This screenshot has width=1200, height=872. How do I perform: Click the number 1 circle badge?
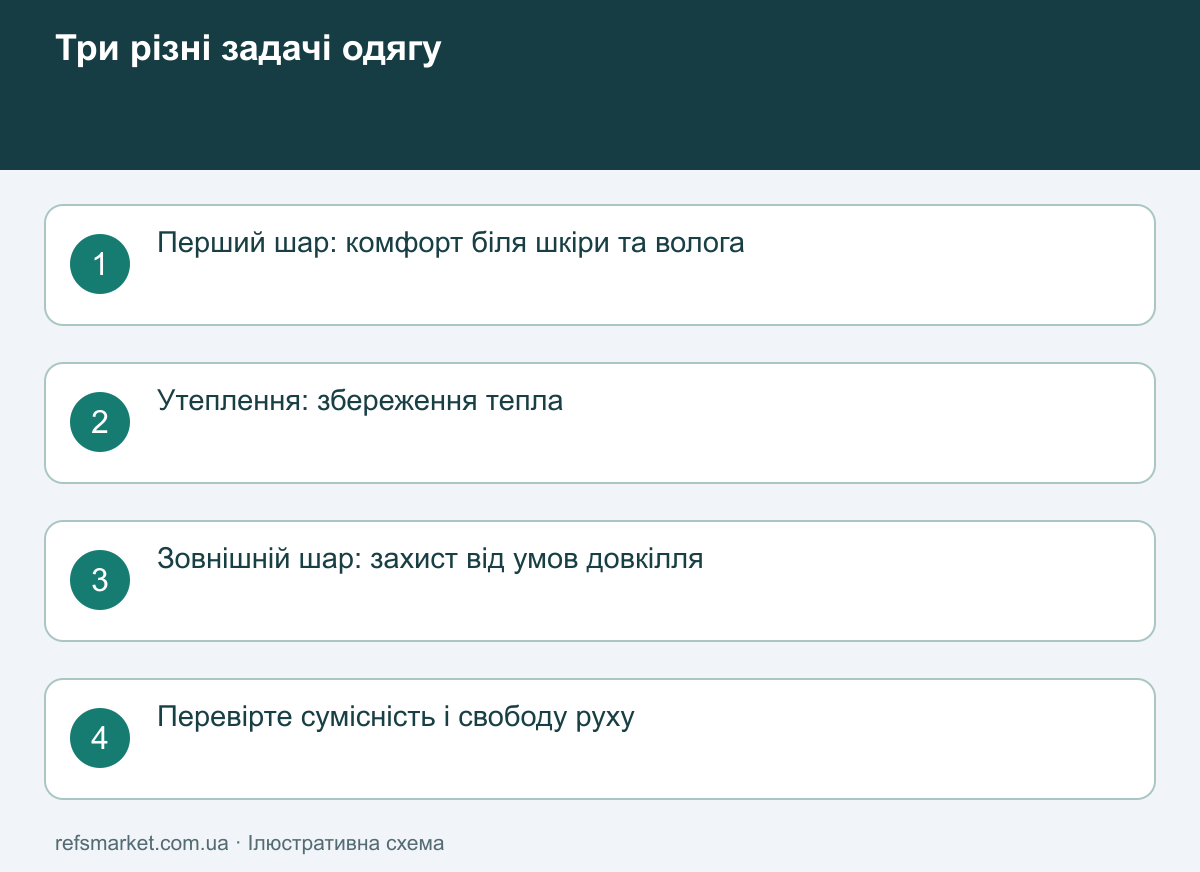point(100,264)
